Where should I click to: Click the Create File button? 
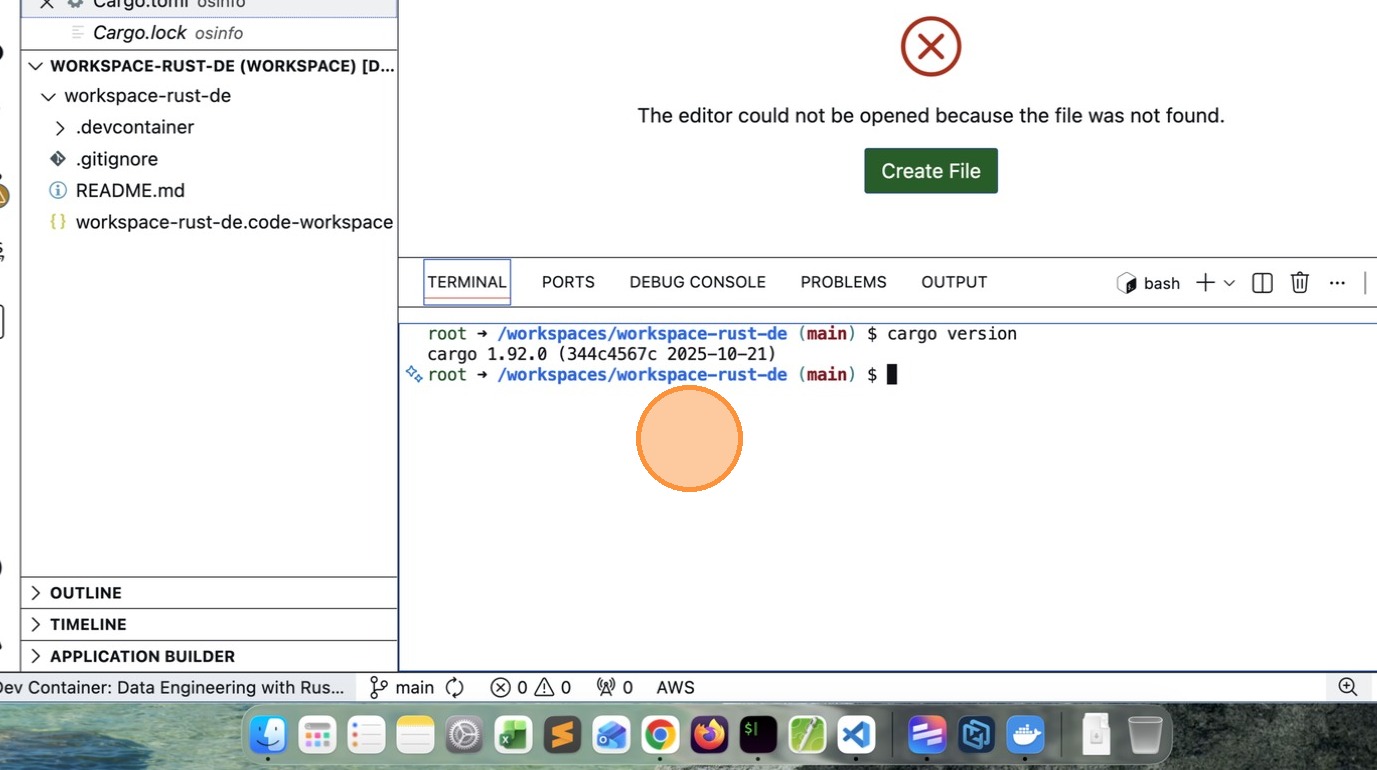pos(931,171)
